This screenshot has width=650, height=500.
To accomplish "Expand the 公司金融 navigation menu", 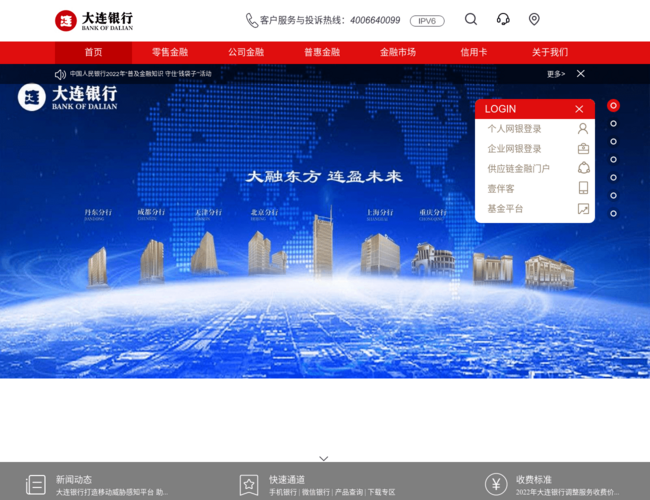I will pos(246,52).
